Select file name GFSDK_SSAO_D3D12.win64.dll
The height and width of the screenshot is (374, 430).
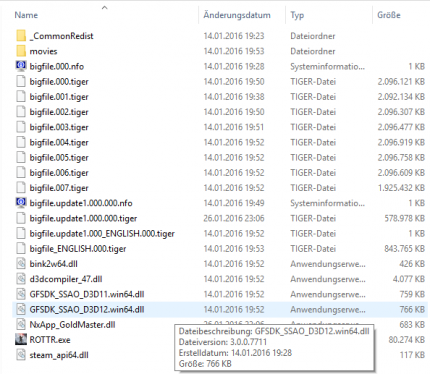[x=87, y=310]
